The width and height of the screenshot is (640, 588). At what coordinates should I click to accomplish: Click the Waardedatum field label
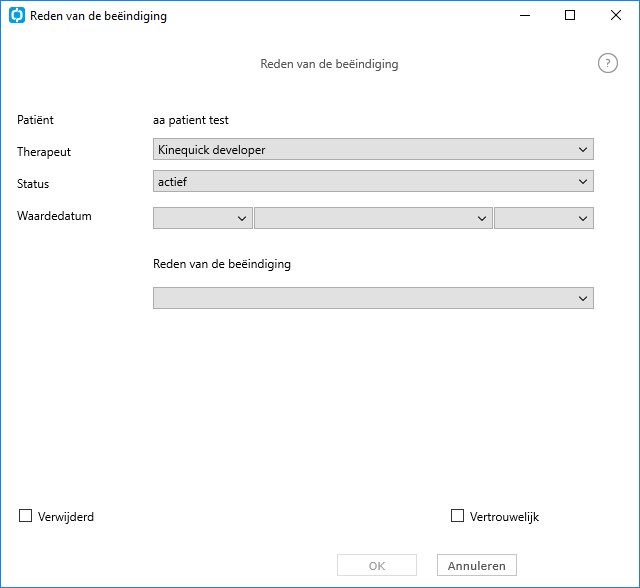coord(54,215)
